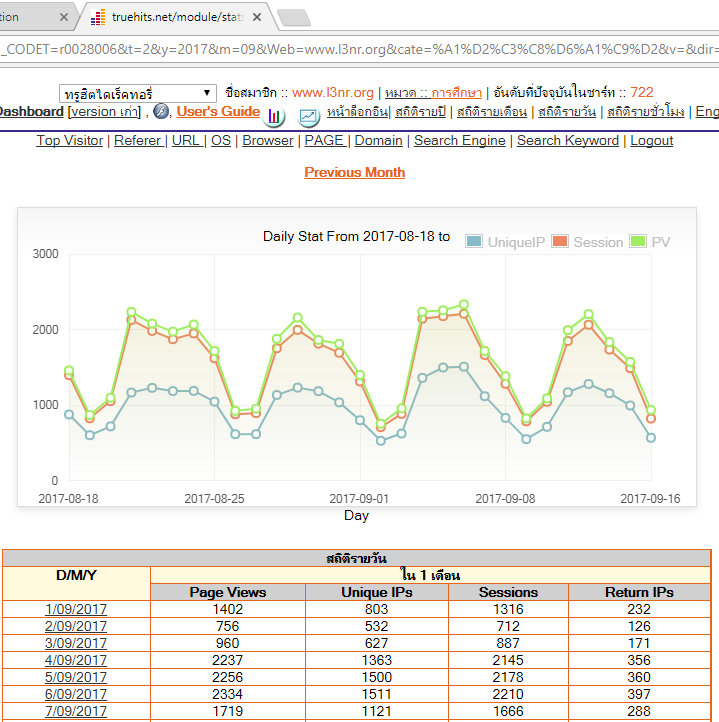The height and width of the screenshot is (722, 719).
Task: Click the Logout link
Action: coord(651,140)
